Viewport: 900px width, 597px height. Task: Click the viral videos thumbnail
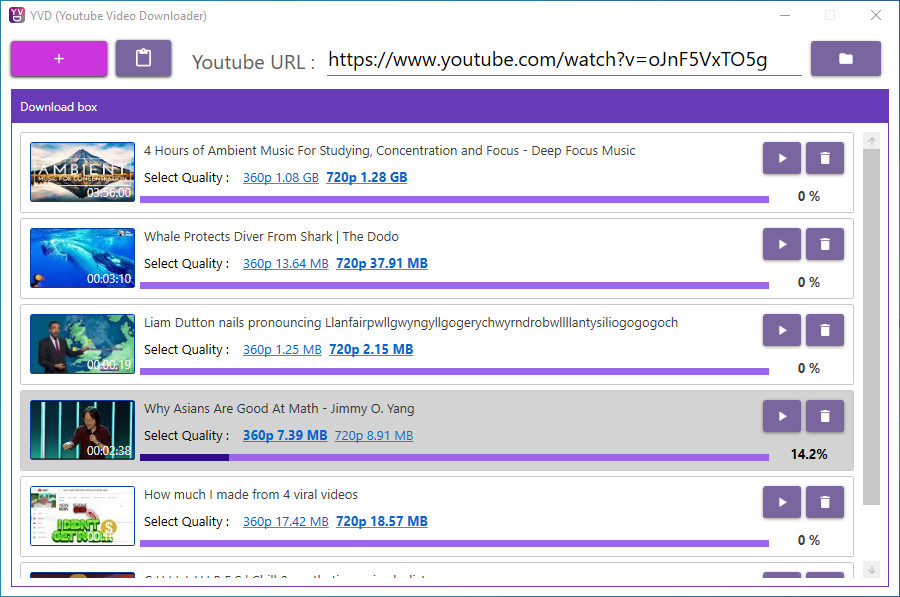[83, 517]
